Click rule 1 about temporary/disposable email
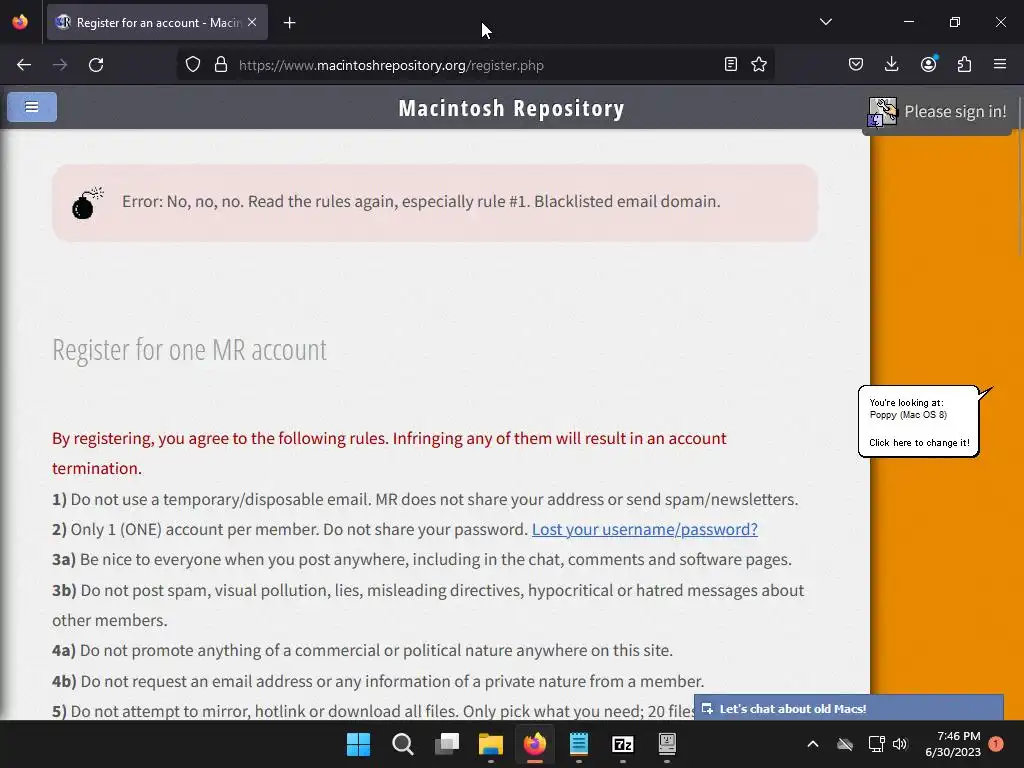 click(x=425, y=499)
